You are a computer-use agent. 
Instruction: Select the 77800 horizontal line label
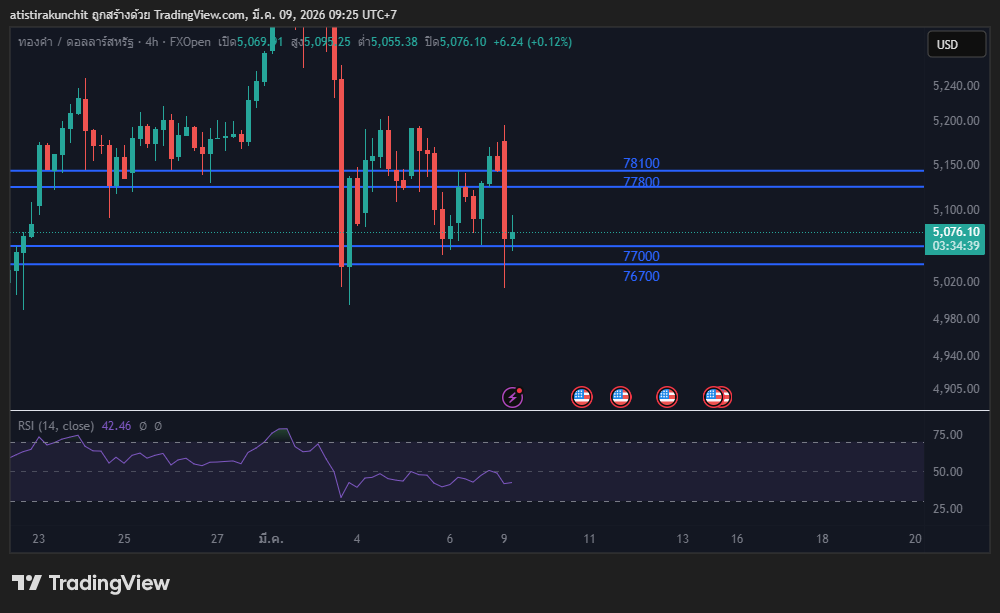[x=641, y=182]
